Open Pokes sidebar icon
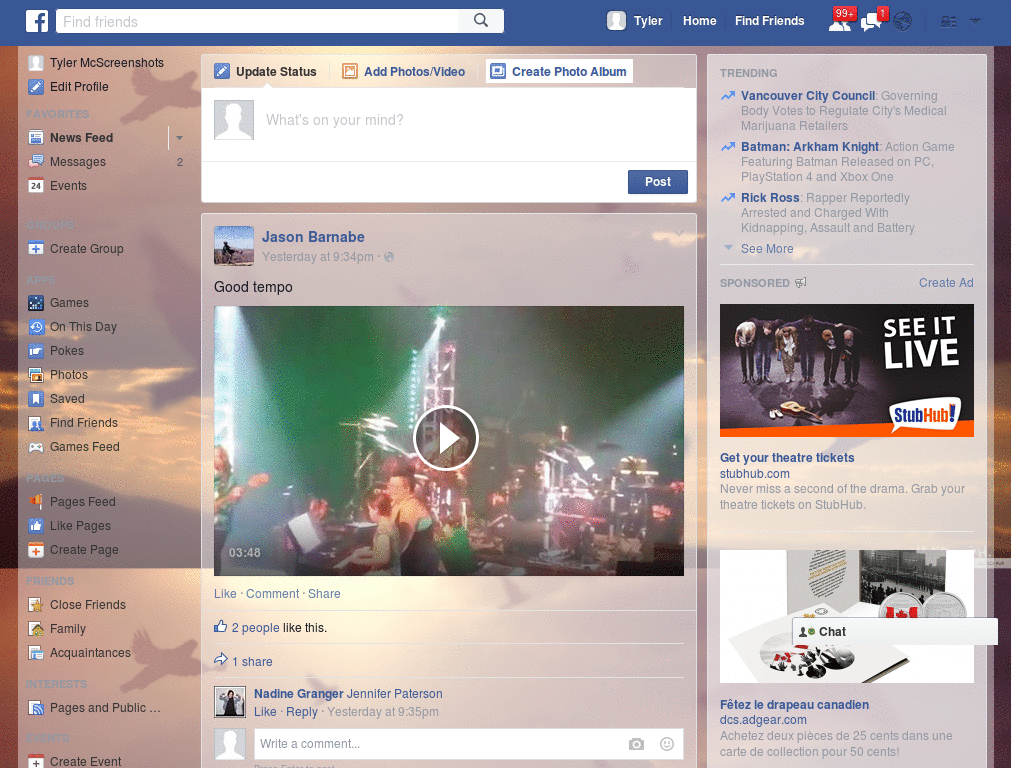The height and width of the screenshot is (768, 1024). 36,351
